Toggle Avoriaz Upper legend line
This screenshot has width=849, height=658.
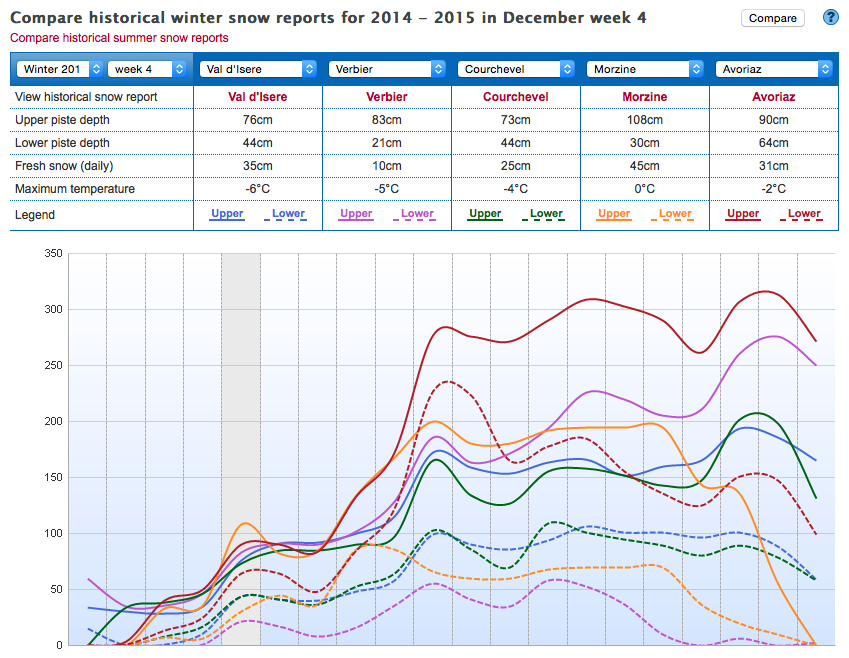(x=743, y=214)
